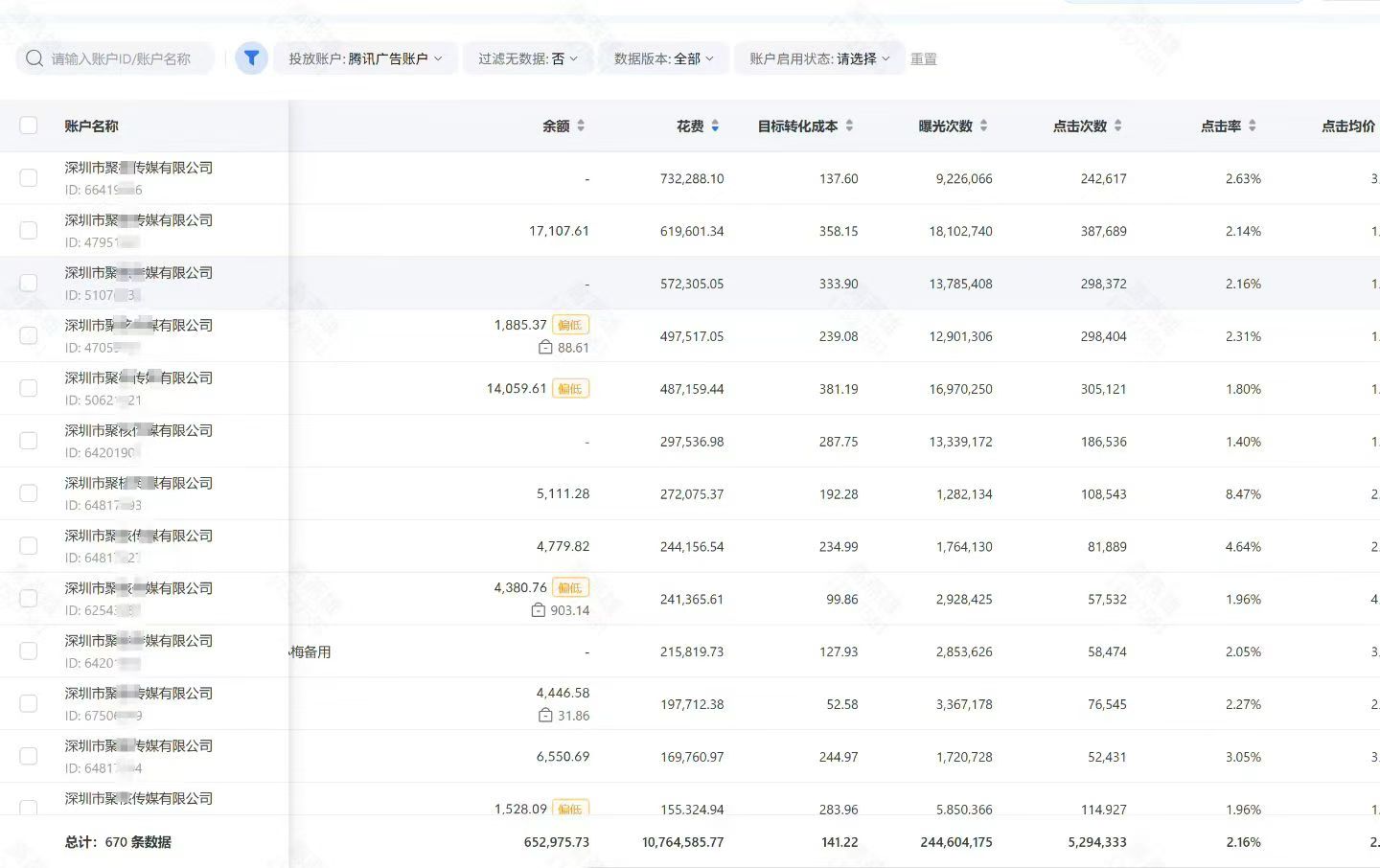Select checkbox for row with 619,601.34 spend
1380x868 pixels.
click(29, 231)
